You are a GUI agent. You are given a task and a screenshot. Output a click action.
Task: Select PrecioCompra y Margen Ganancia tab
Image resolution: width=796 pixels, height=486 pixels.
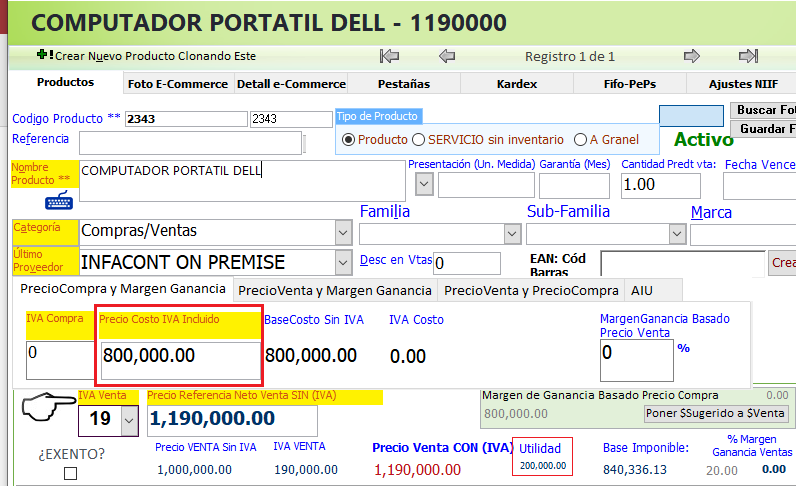pyautogui.click(x=123, y=289)
